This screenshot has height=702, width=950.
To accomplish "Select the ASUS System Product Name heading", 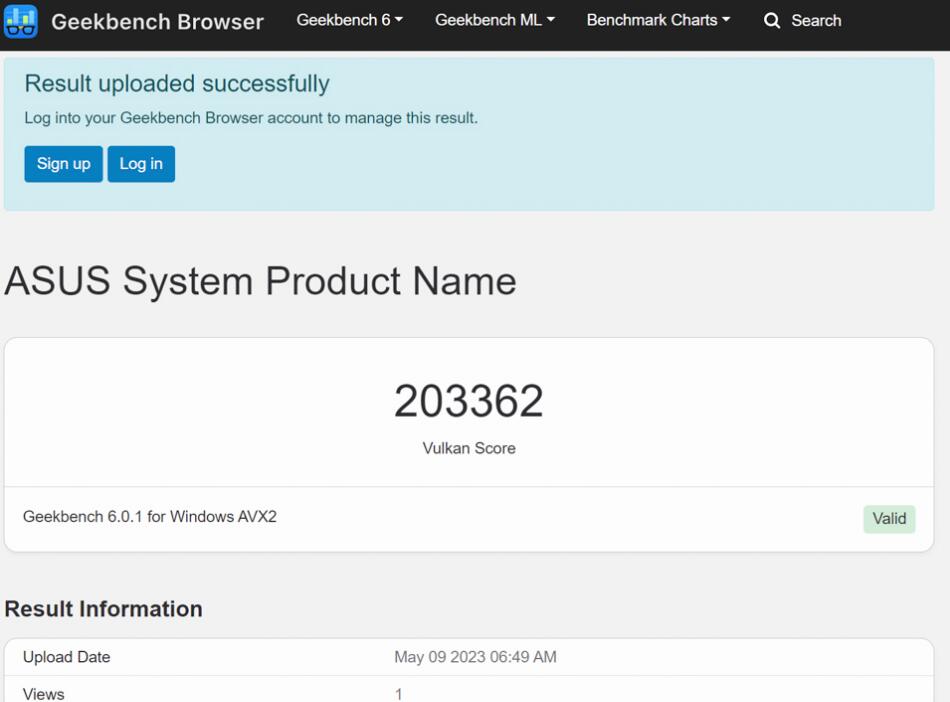I will point(260,281).
